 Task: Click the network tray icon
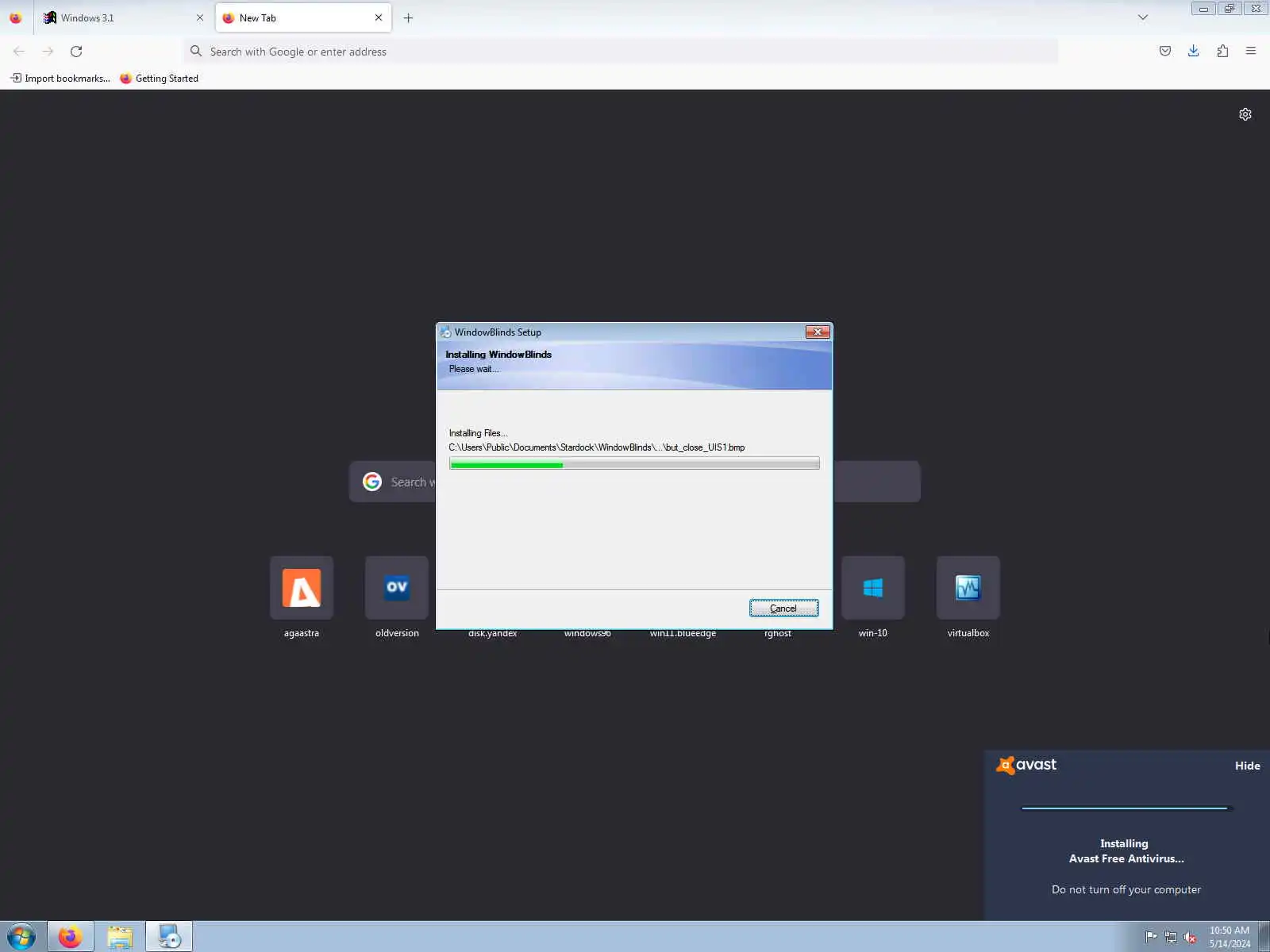tap(1171, 937)
